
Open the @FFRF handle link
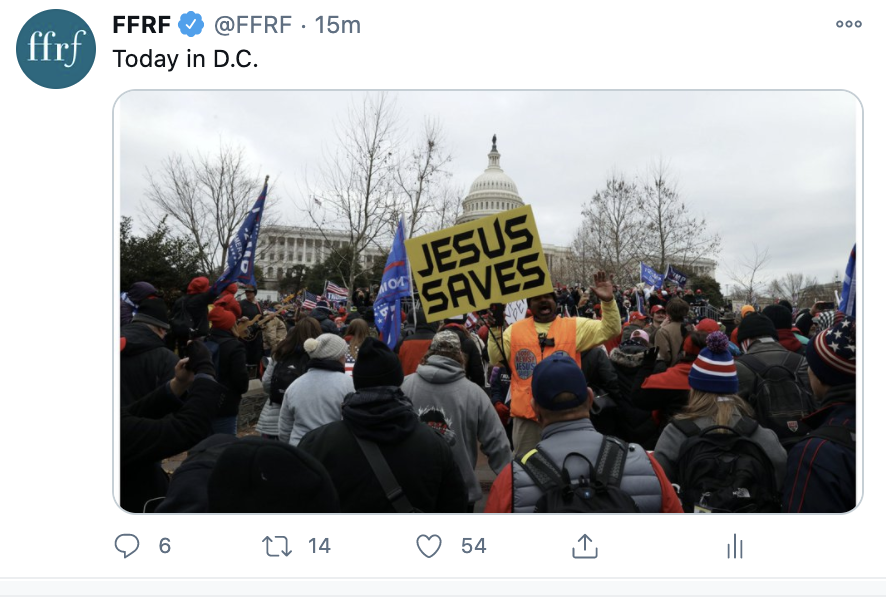coord(253,25)
